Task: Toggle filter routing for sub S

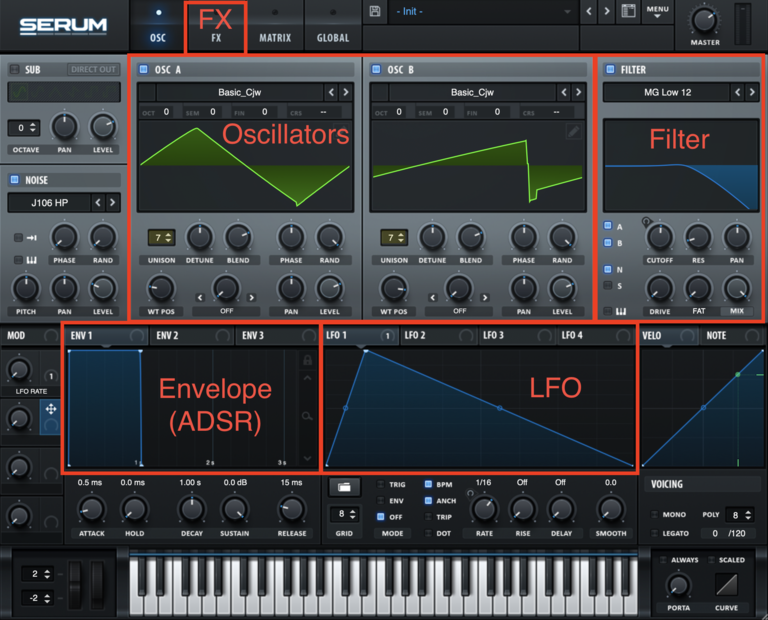Action: 608,285
